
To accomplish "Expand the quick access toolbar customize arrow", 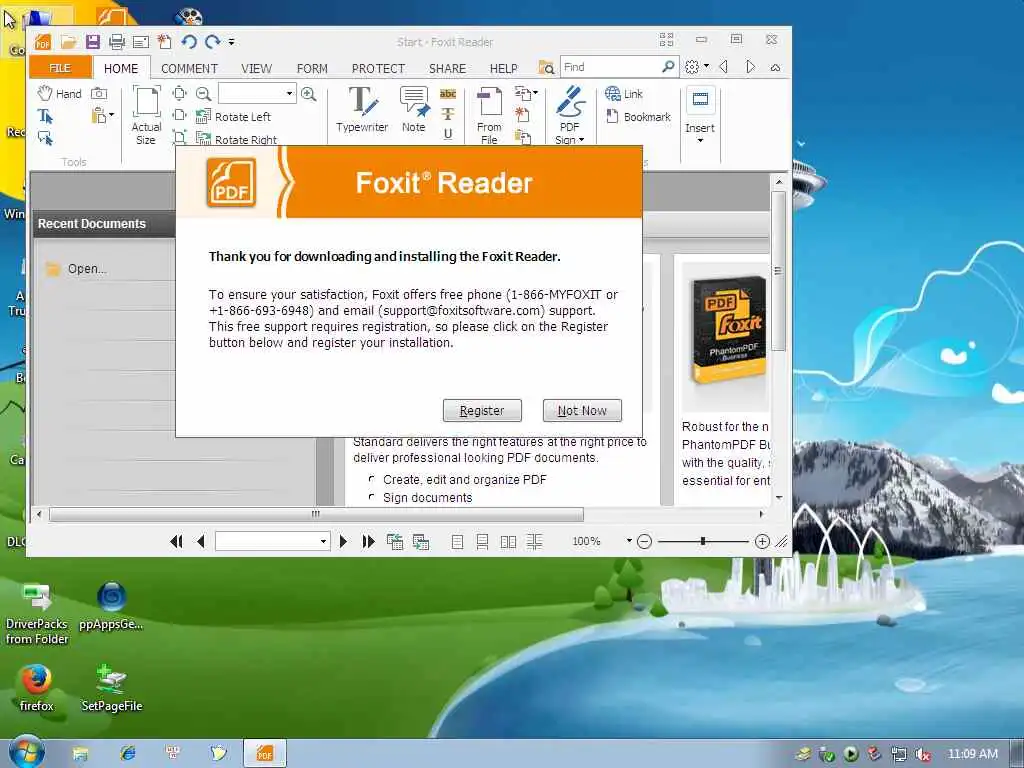I will (x=231, y=42).
